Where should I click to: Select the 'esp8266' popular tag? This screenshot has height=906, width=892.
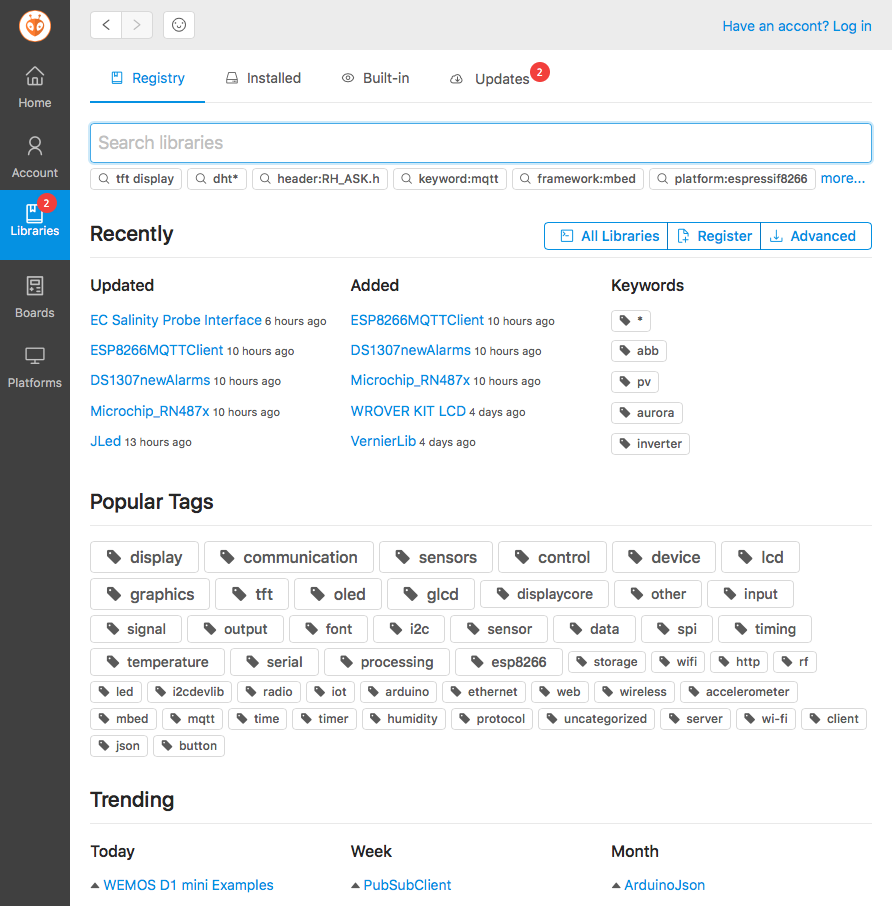click(x=509, y=662)
